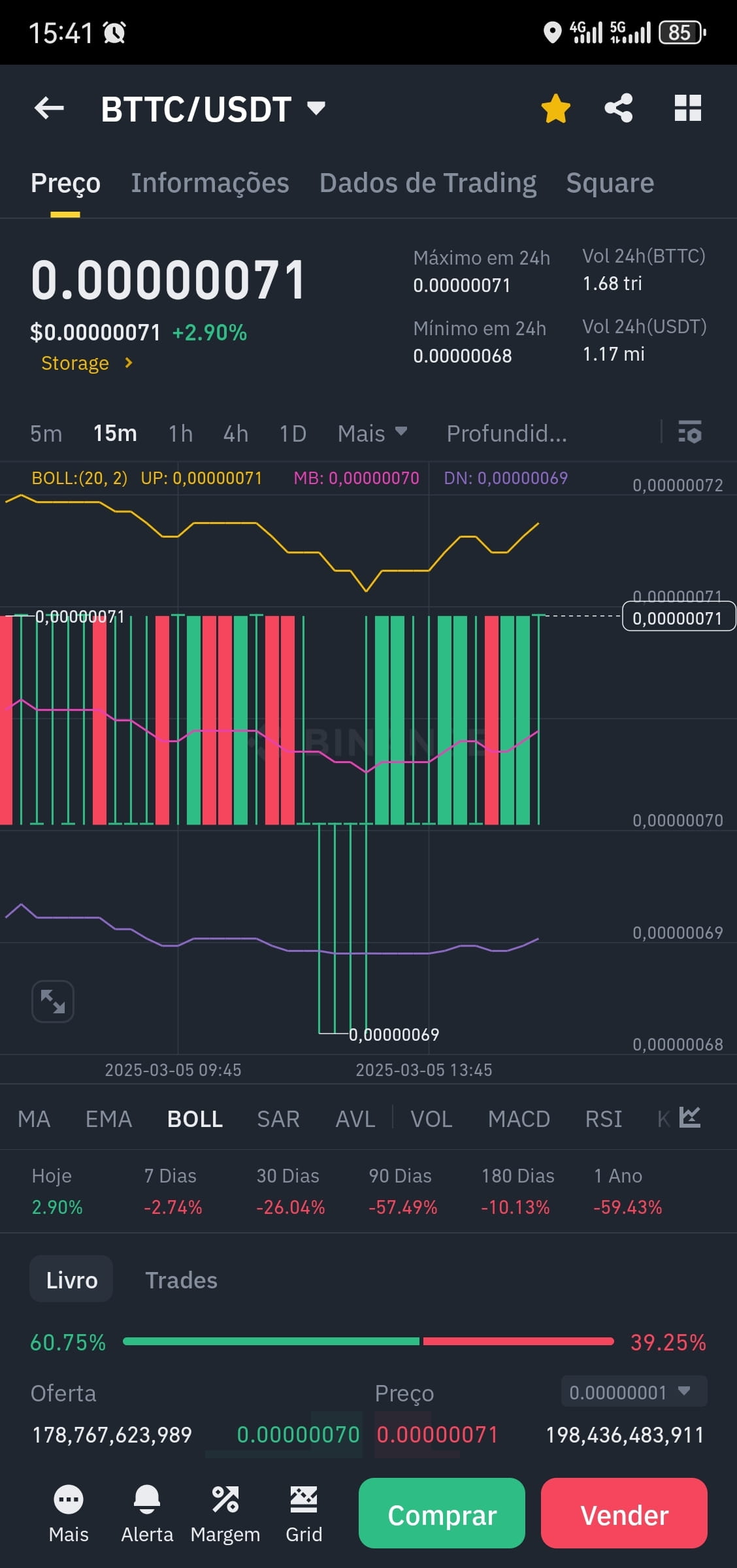Tap the battery indicator in status bar
Viewport: 737px width, 1568px height.
tap(682, 32)
